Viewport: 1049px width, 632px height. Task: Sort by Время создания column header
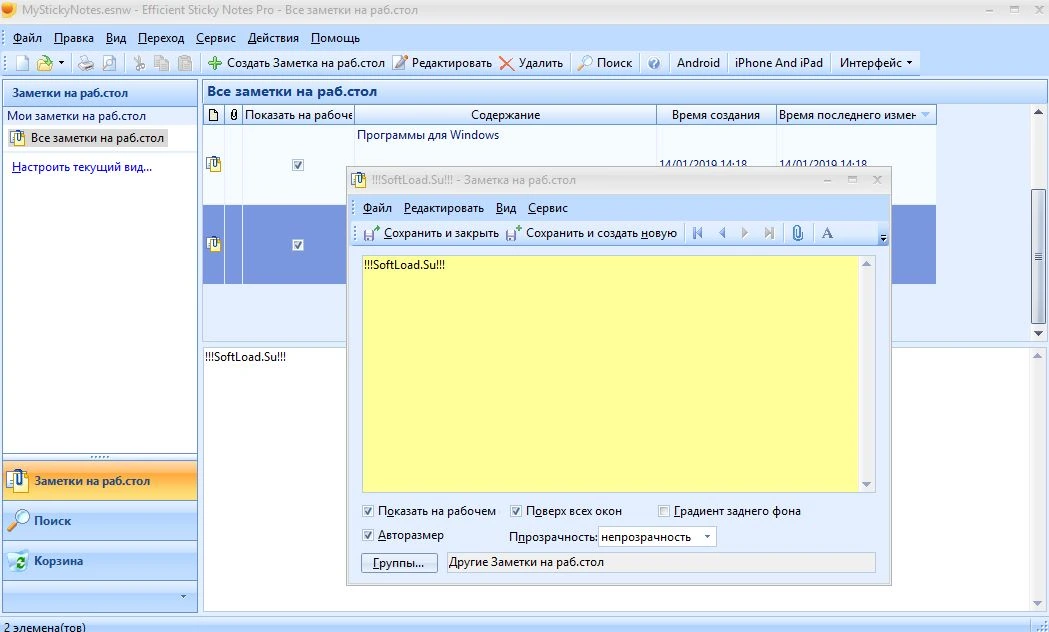point(716,115)
